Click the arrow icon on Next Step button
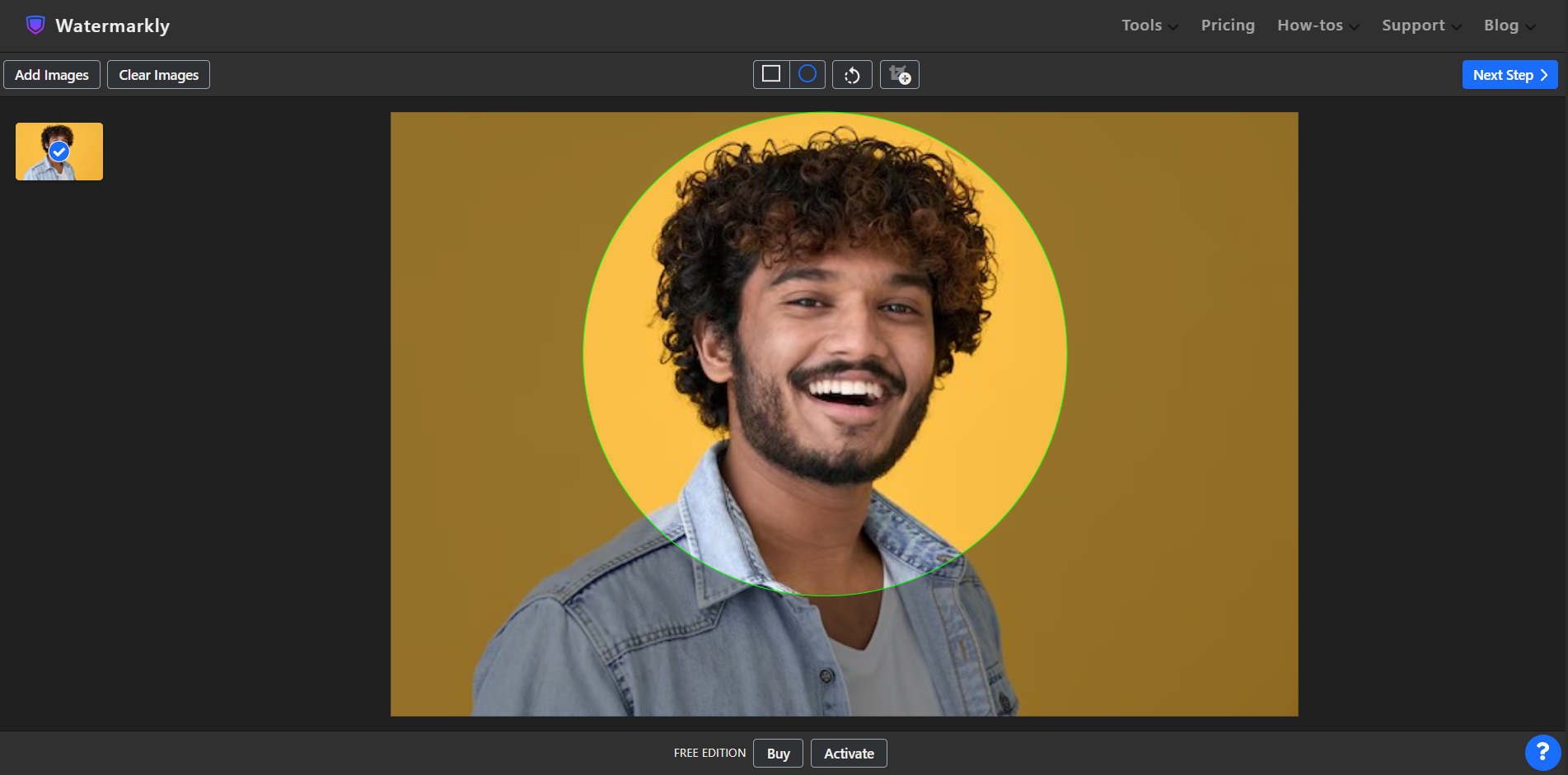Image resolution: width=1568 pixels, height=775 pixels. click(x=1544, y=74)
